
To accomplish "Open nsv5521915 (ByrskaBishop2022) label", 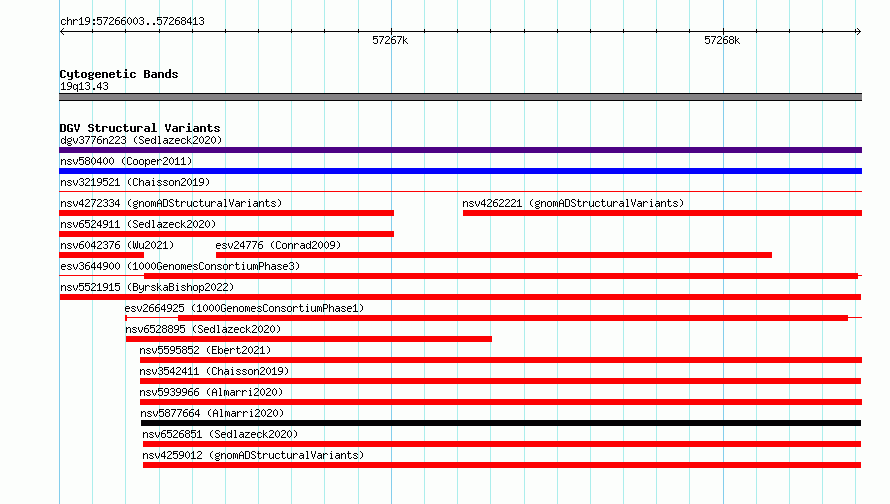I will (147, 287).
